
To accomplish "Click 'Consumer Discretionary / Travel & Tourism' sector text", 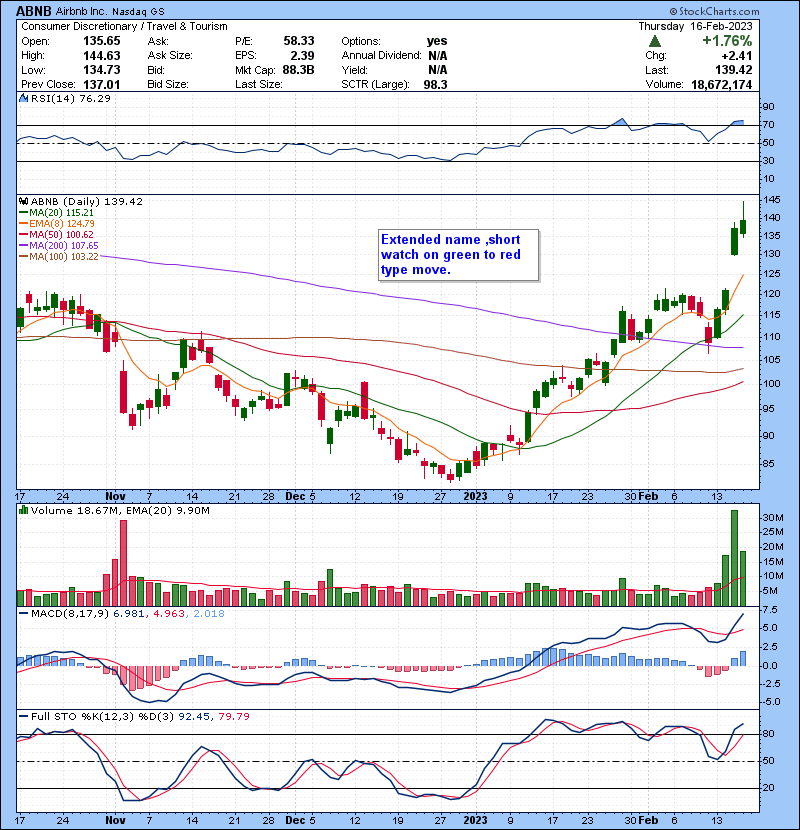I will click(x=124, y=26).
